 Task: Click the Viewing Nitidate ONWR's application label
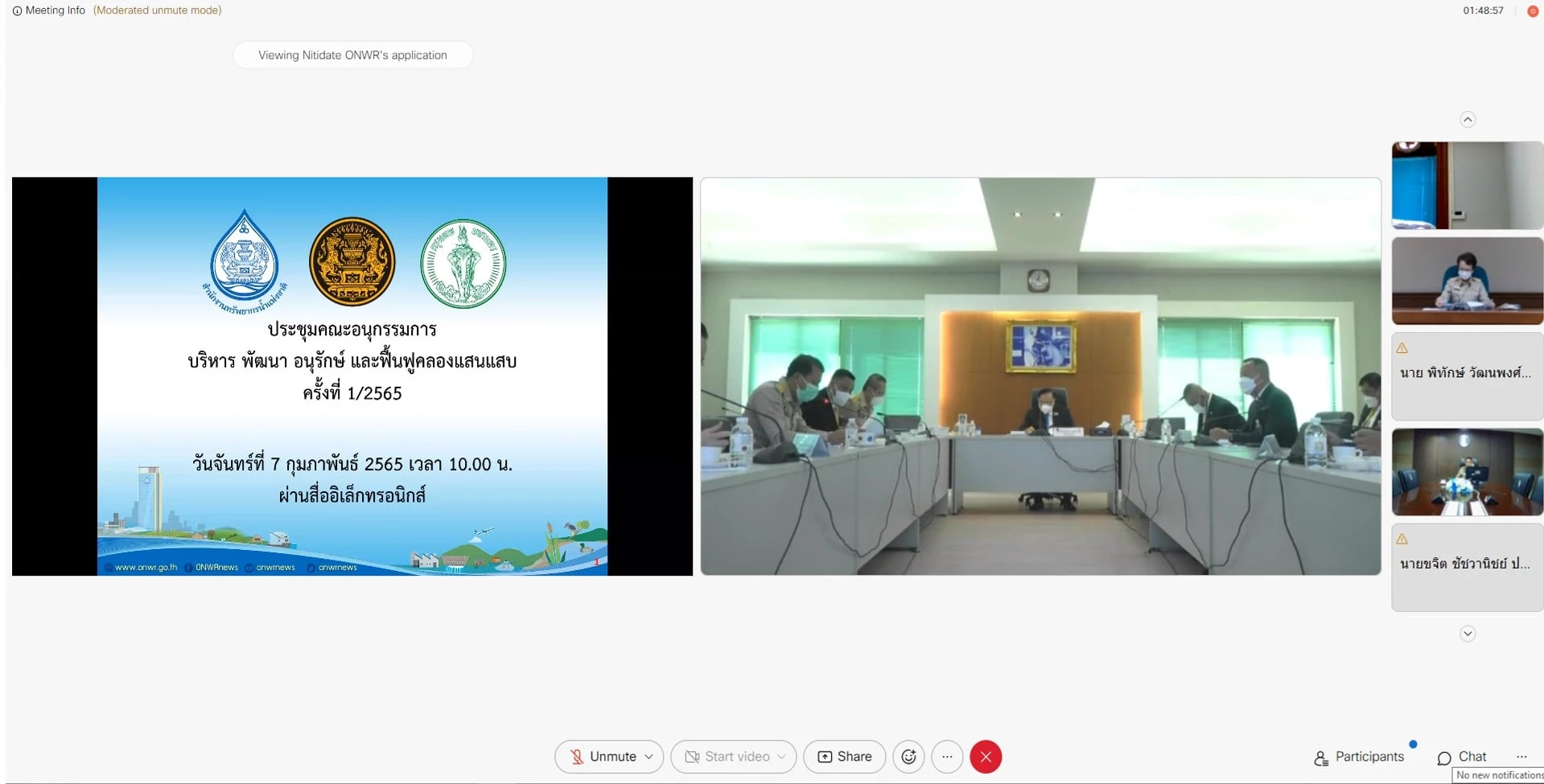352,55
